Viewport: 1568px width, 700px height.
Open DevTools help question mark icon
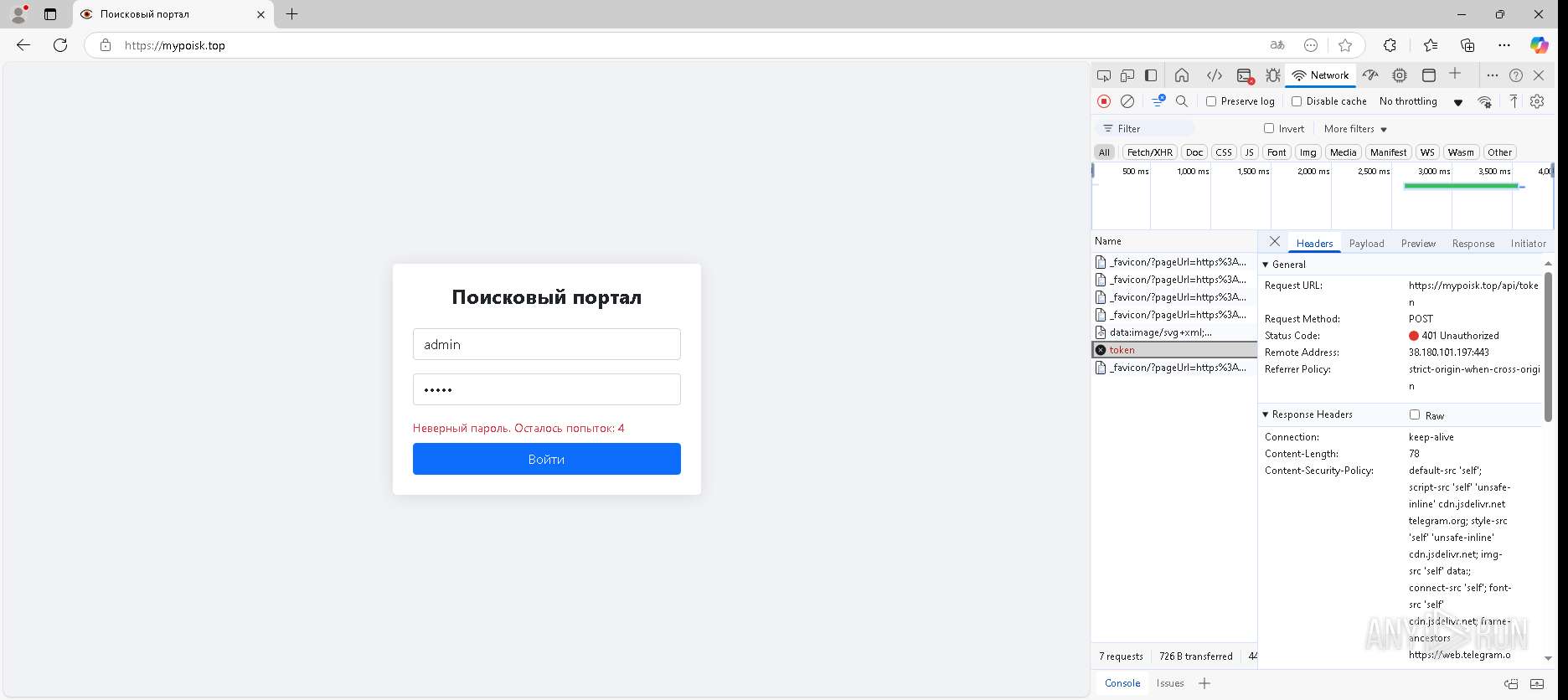tap(1516, 75)
